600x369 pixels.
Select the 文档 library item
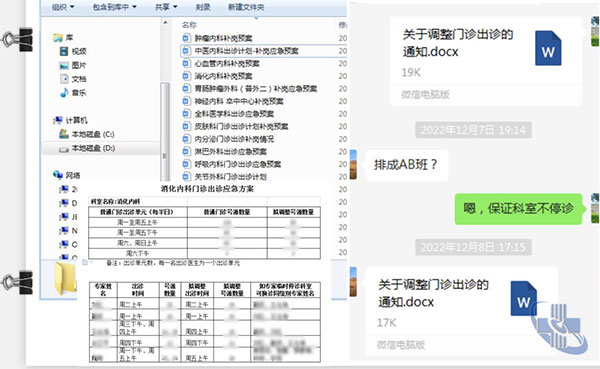(x=73, y=79)
